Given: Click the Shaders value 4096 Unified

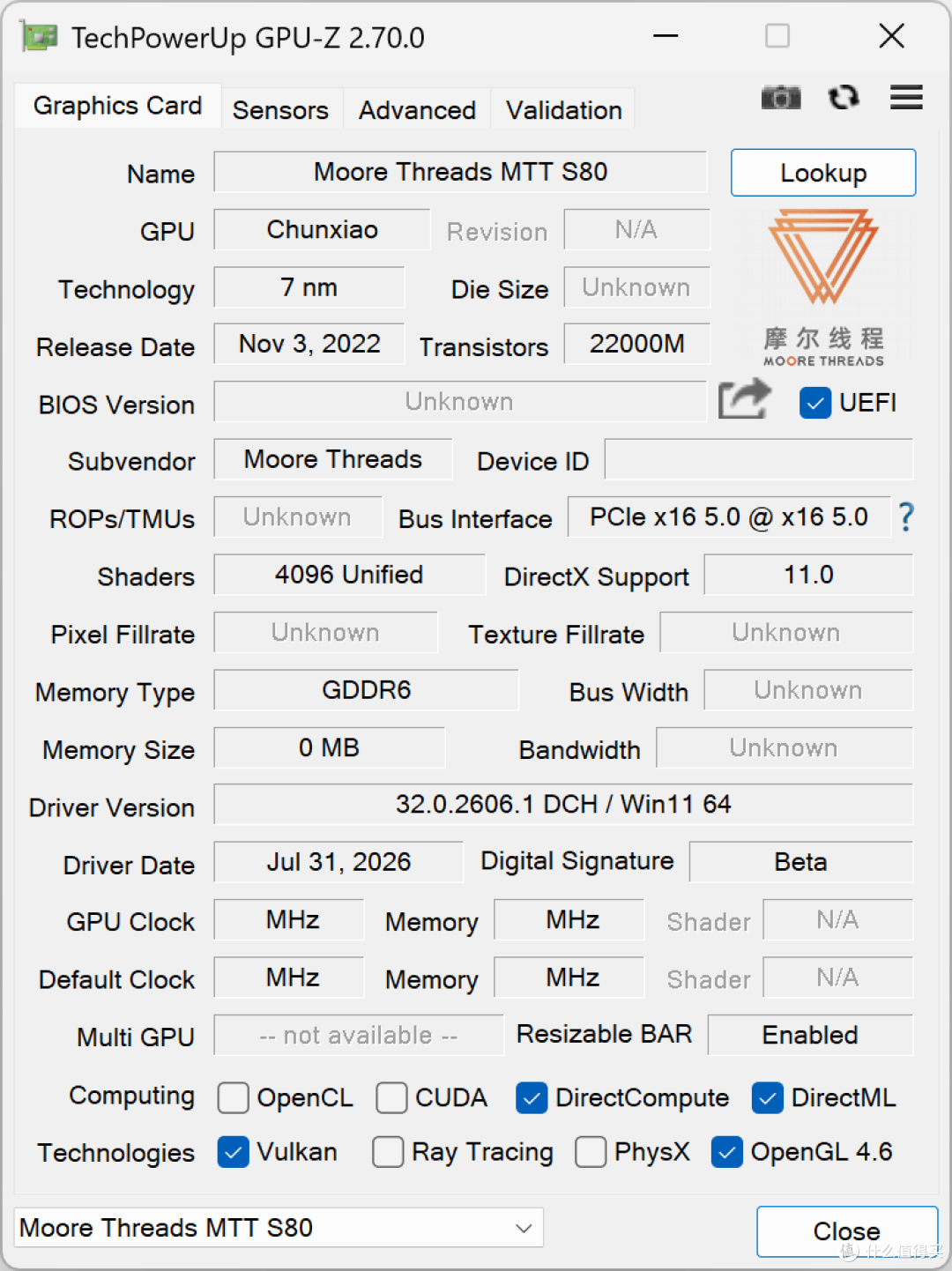Looking at the screenshot, I should (x=349, y=575).
